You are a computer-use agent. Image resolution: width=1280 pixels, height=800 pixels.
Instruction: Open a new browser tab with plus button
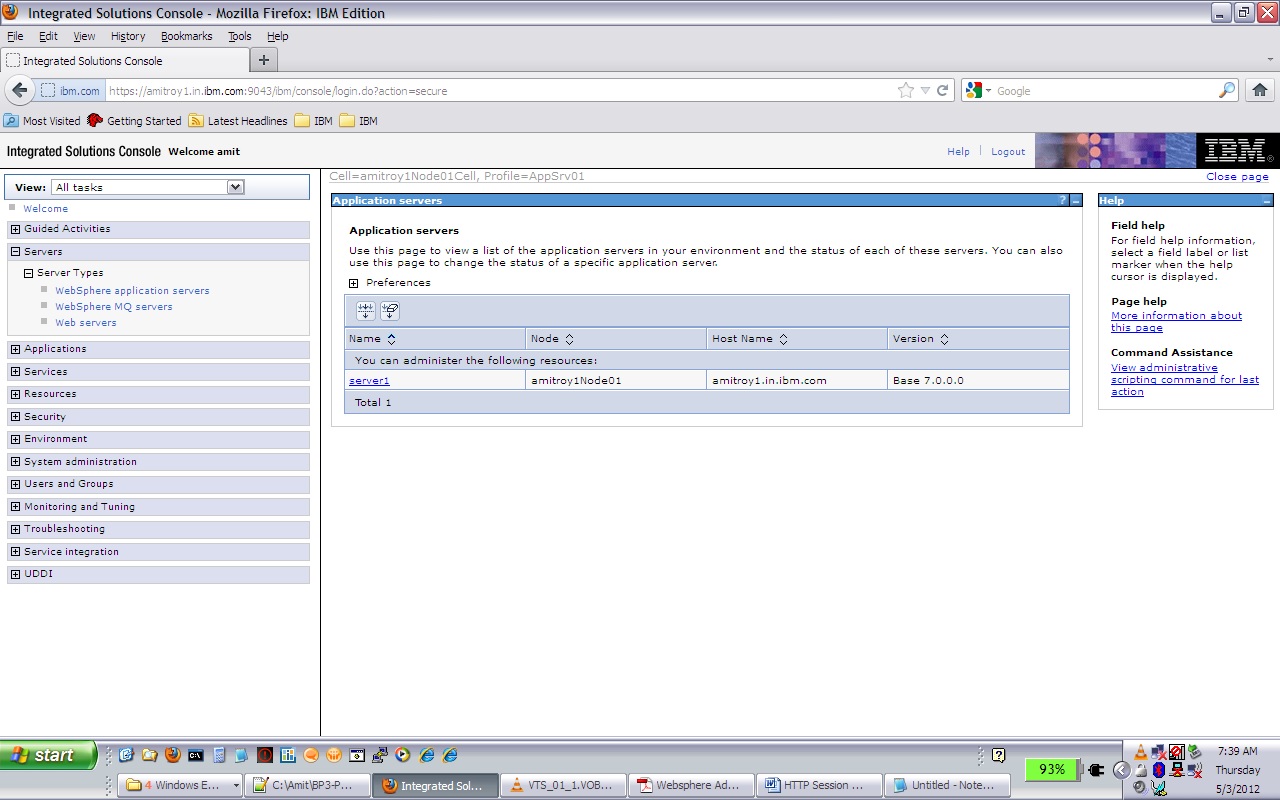(264, 60)
